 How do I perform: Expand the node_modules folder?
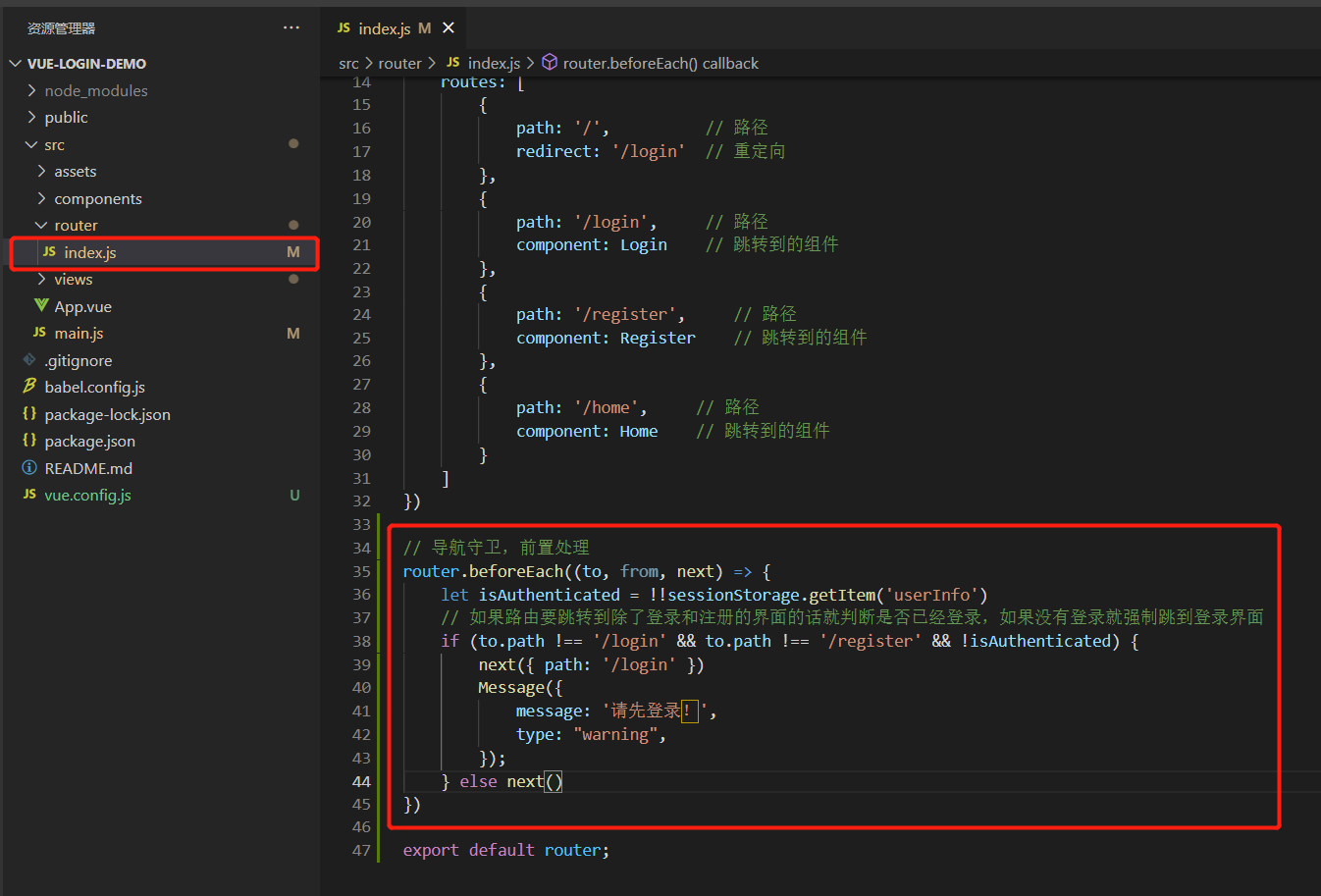(x=96, y=90)
